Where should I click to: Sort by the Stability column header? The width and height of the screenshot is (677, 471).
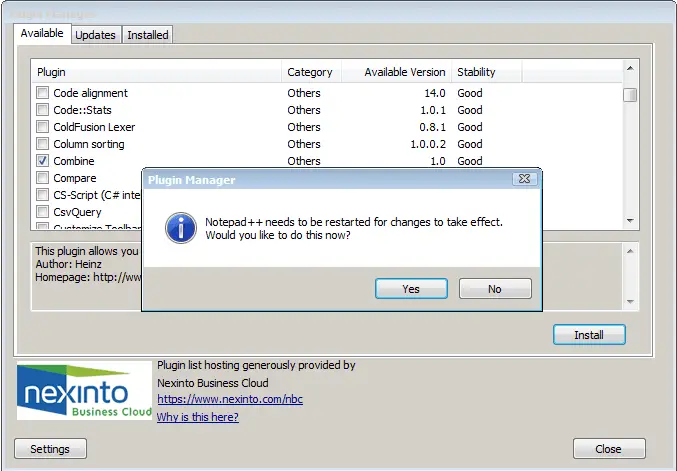[487, 72]
